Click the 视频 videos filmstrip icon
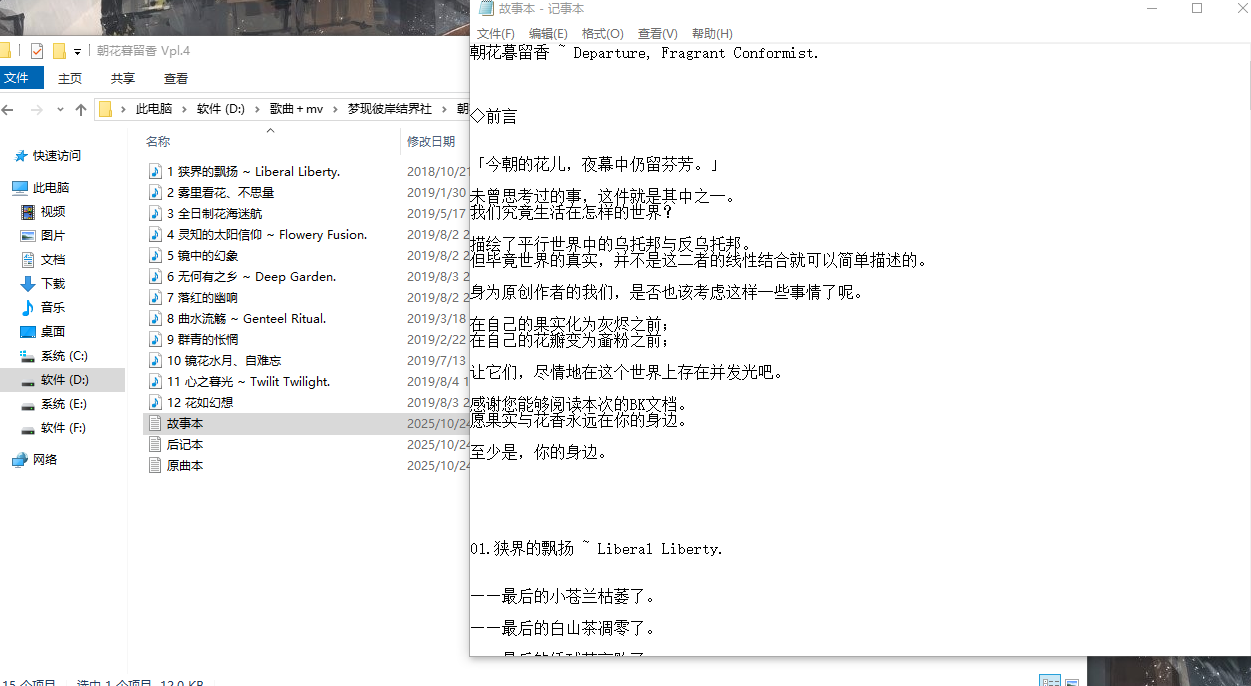Image resolution: width=1251 pixels, height=686 pixels. point(27,212)
